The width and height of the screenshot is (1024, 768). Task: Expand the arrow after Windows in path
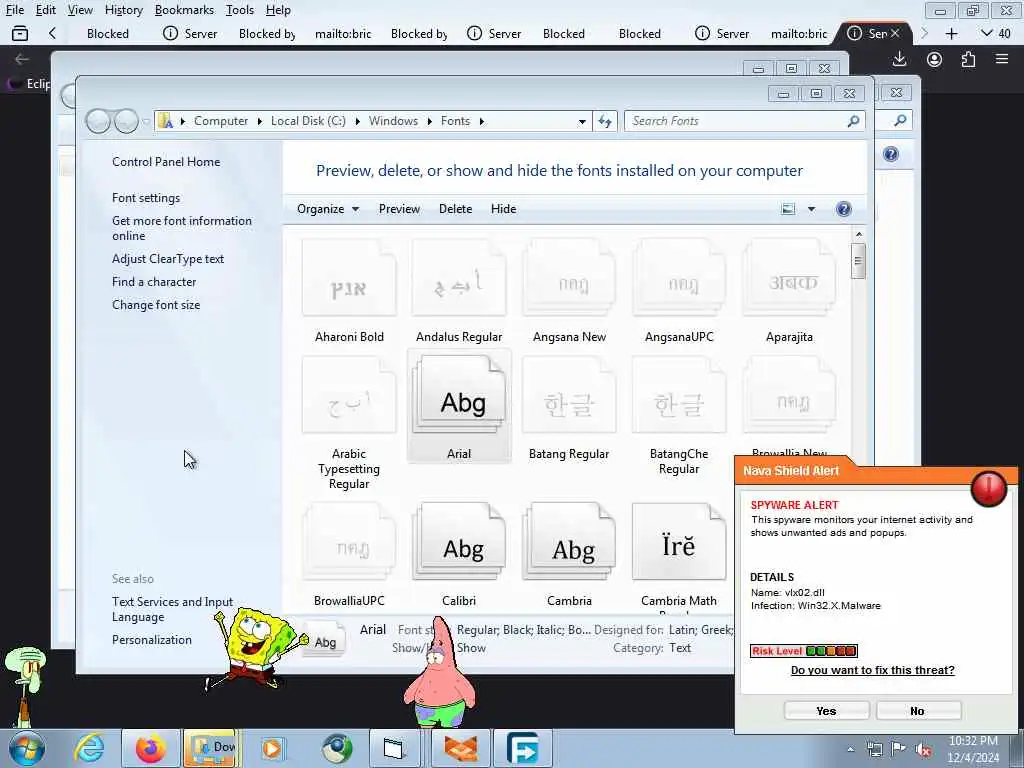click(x=430, y=121)
